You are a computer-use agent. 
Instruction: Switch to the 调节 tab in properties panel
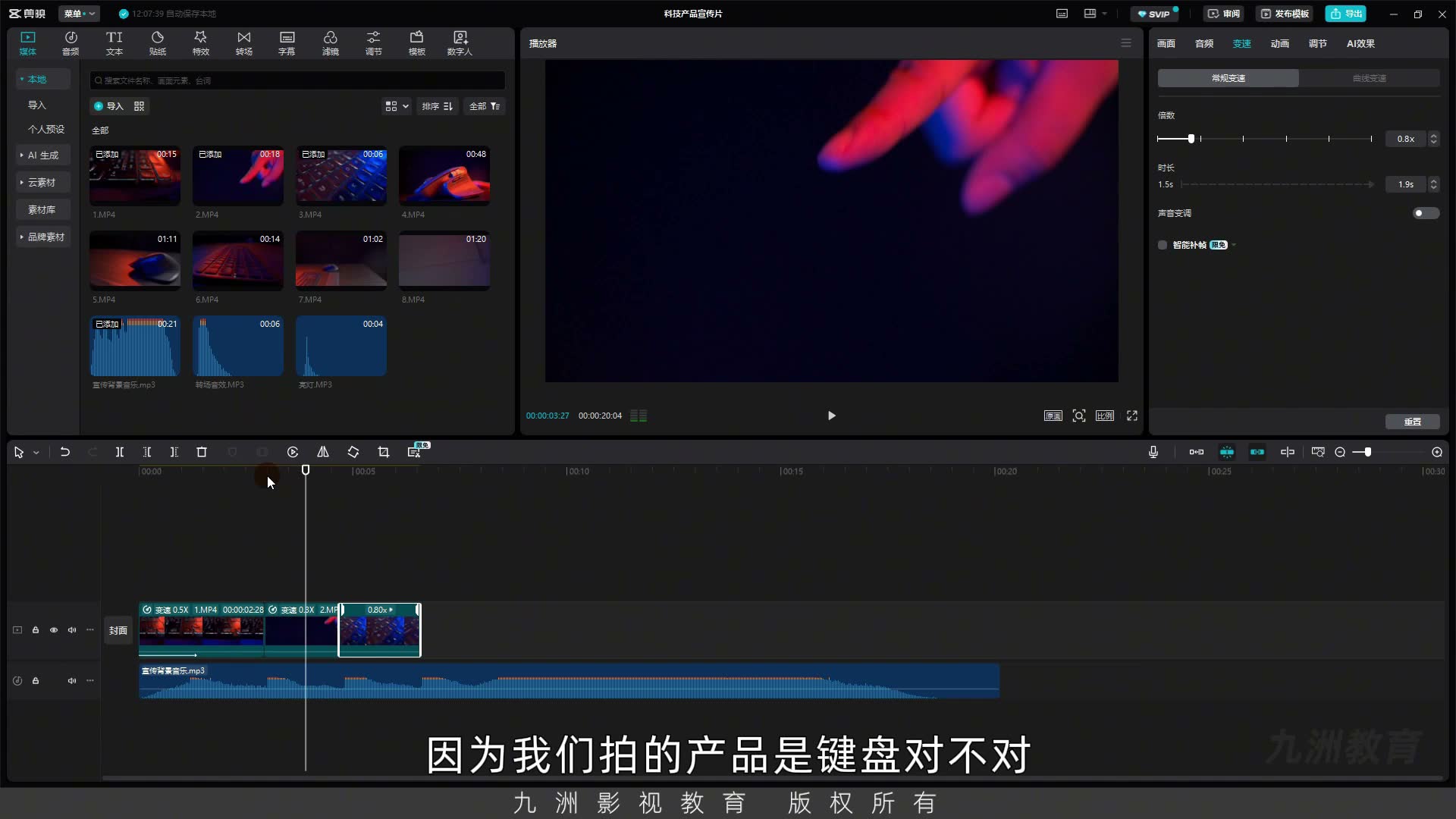click(1318, 44)
